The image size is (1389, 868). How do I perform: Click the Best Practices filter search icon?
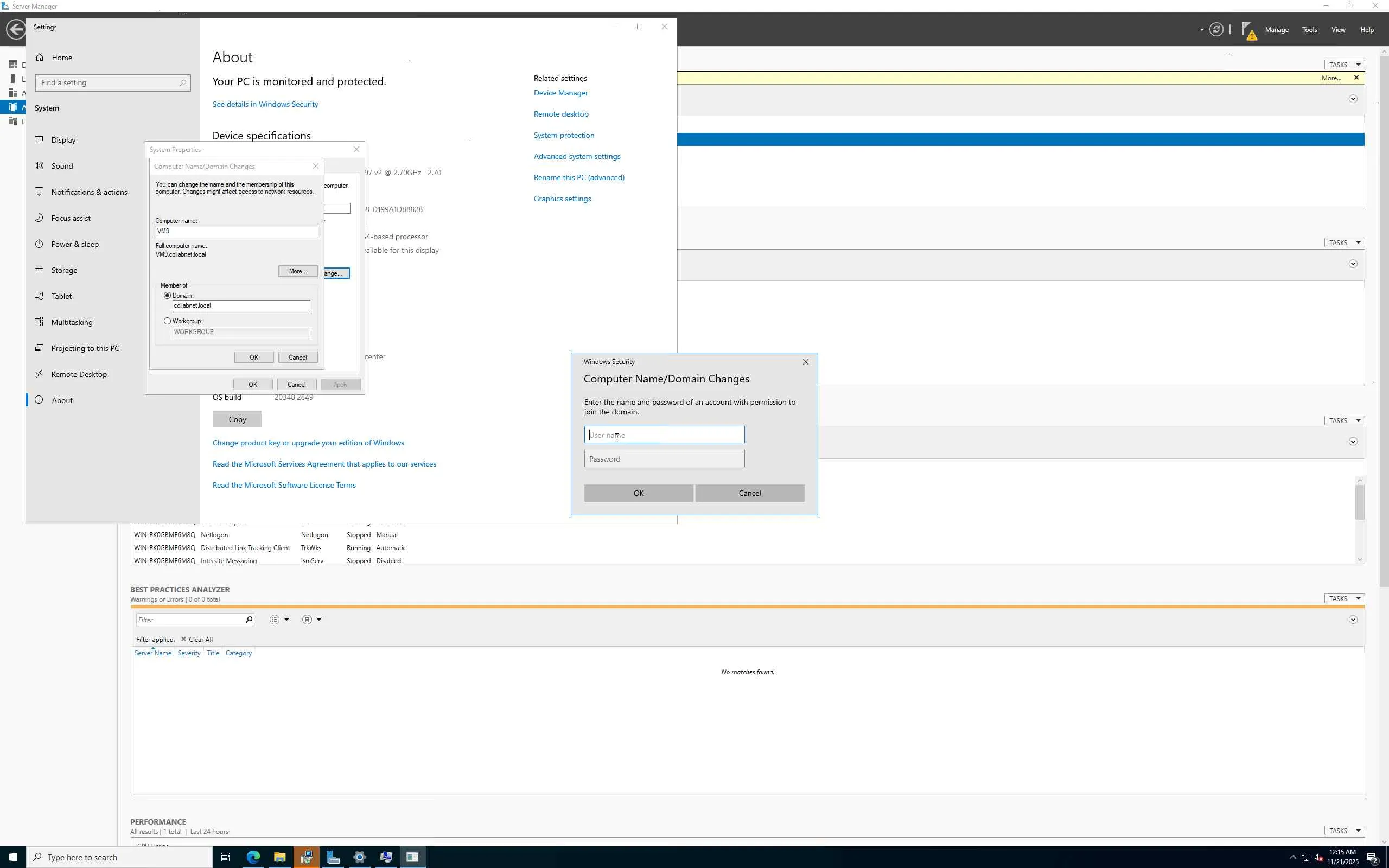tap(249, 620)
